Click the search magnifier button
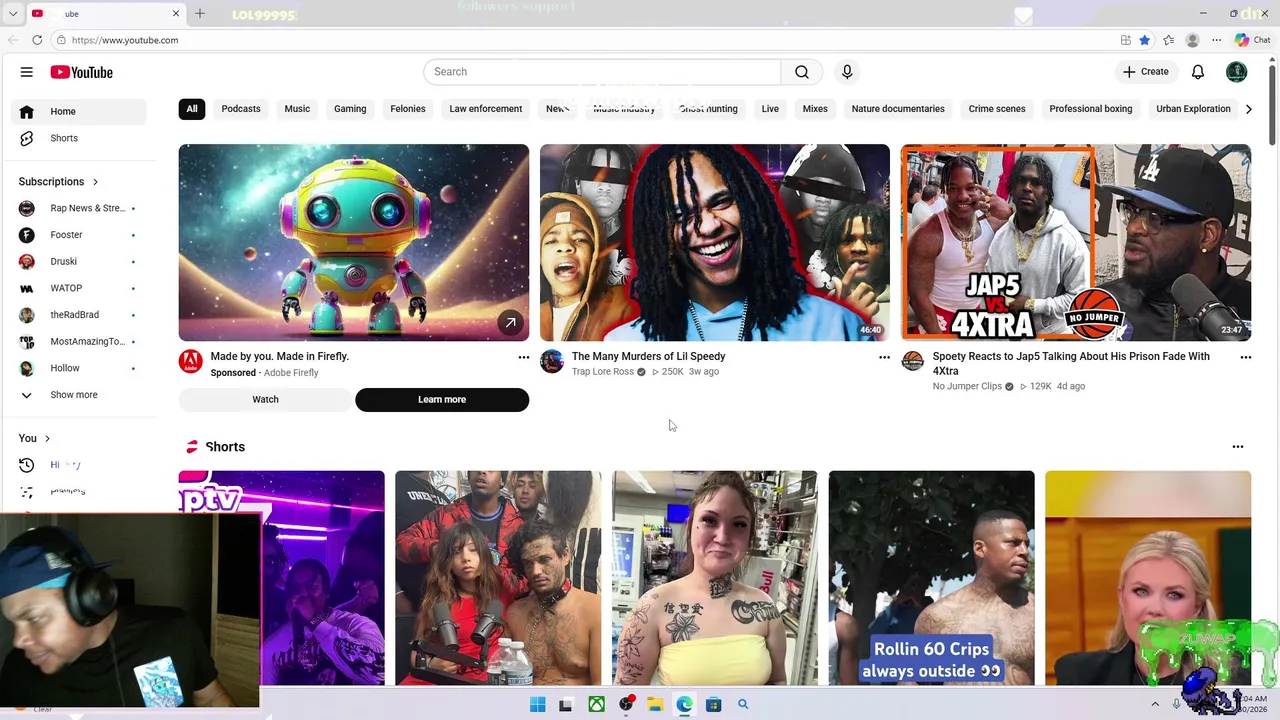The image size is (1280, 720). [802, 72]
